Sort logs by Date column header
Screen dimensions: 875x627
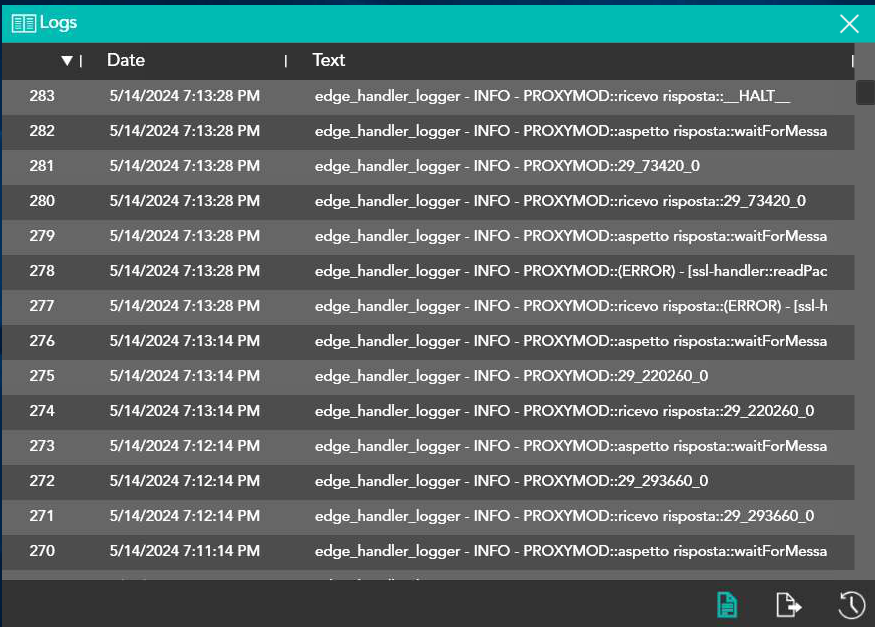tap(126, 60)
